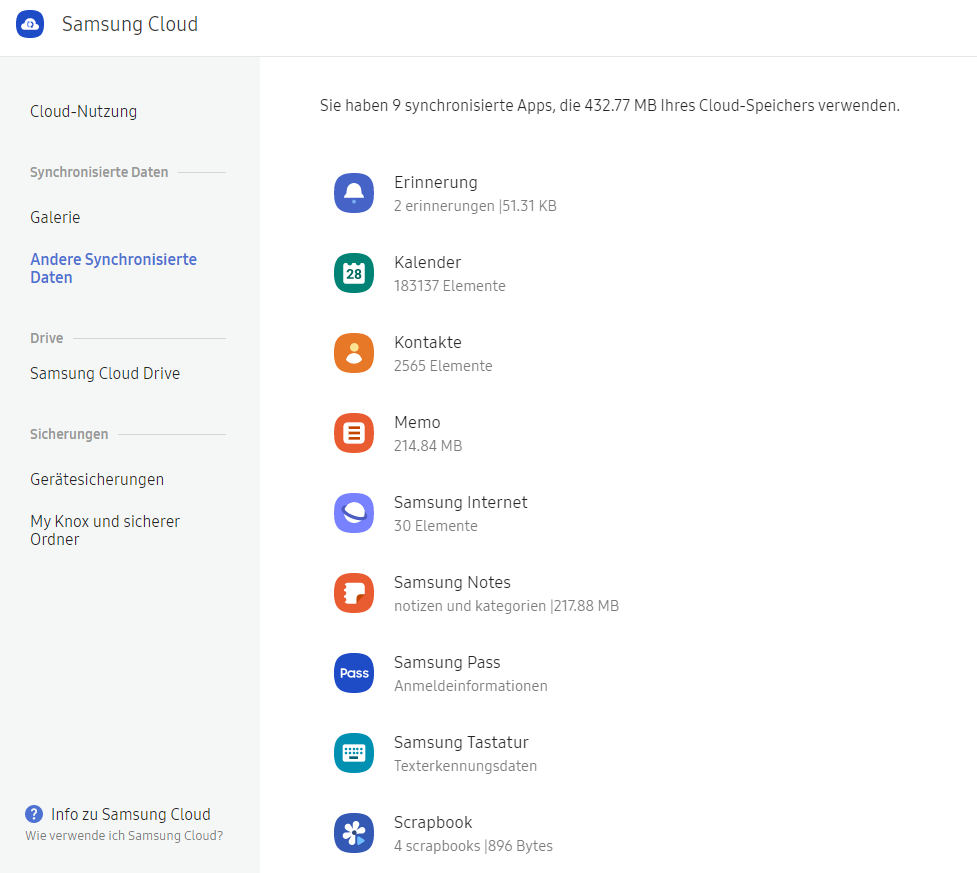Navigate to Gerätesicherungen

pos(97,479)
